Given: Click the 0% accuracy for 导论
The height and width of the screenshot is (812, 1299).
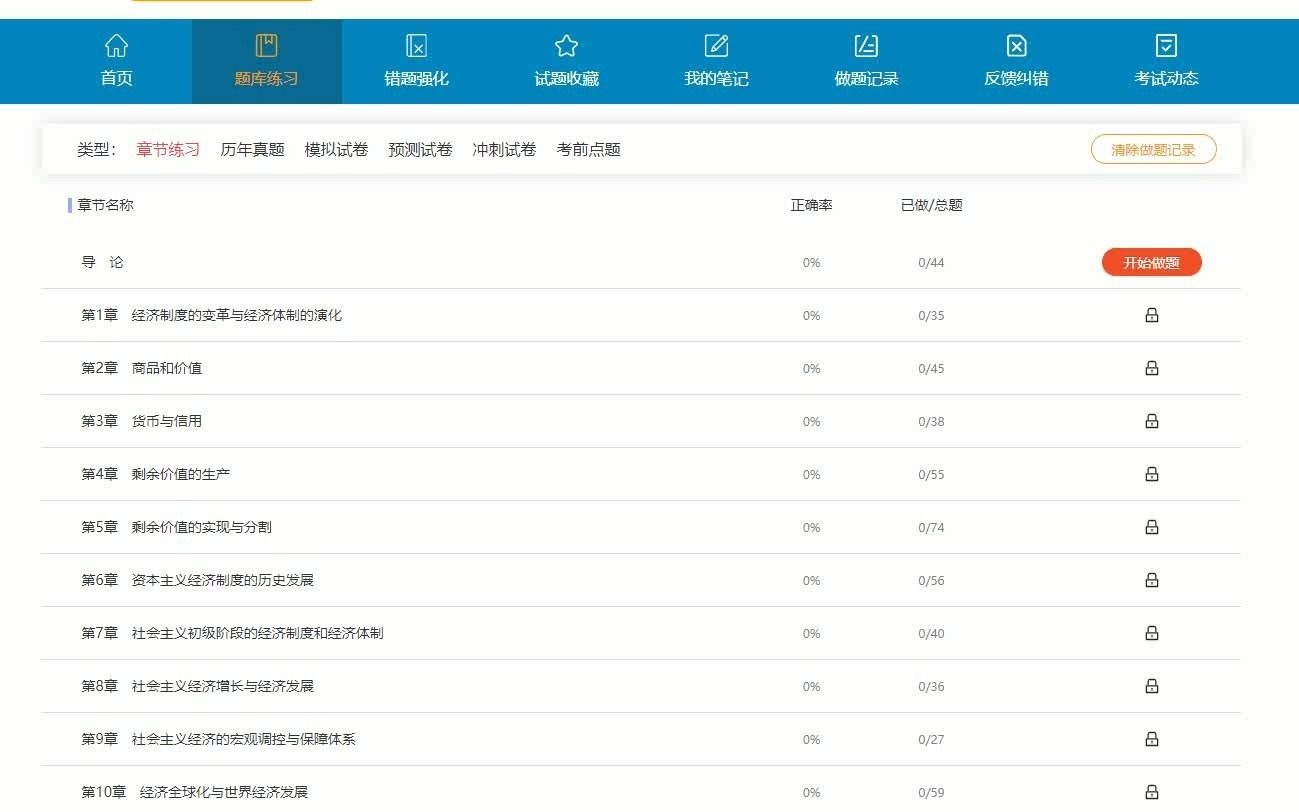Looking at the screenshot, I should click(x=811, y=263).
